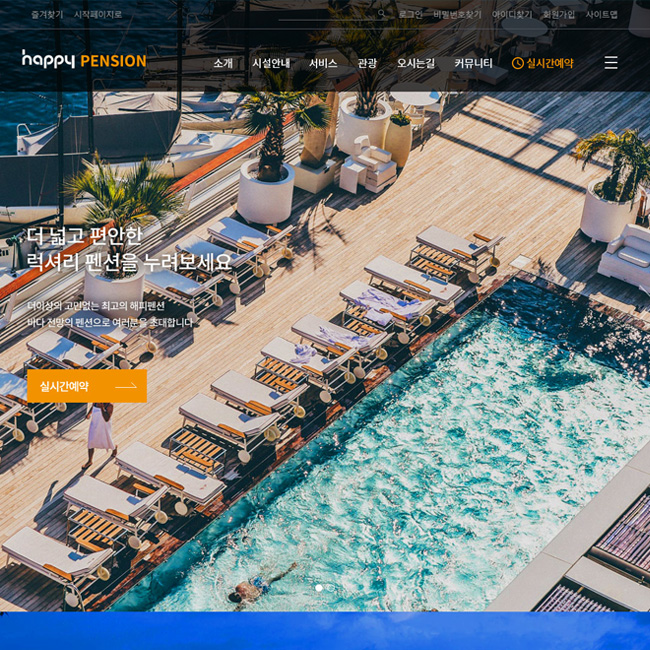
Task: Open the 사이트맵 link
Action: tap(601, 15)
